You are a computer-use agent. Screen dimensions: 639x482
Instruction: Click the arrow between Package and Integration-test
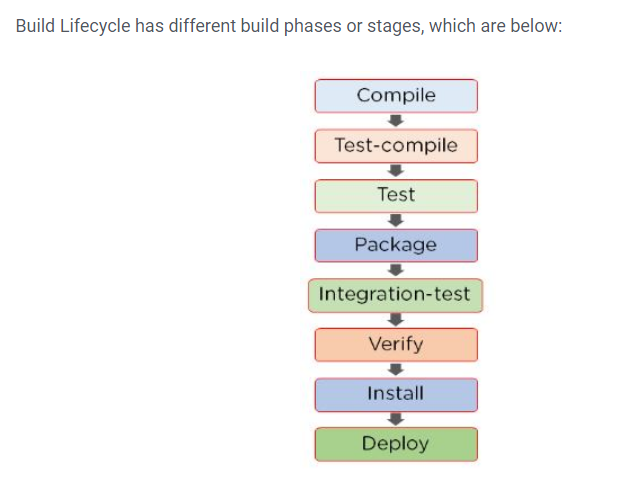pos(396,270)
